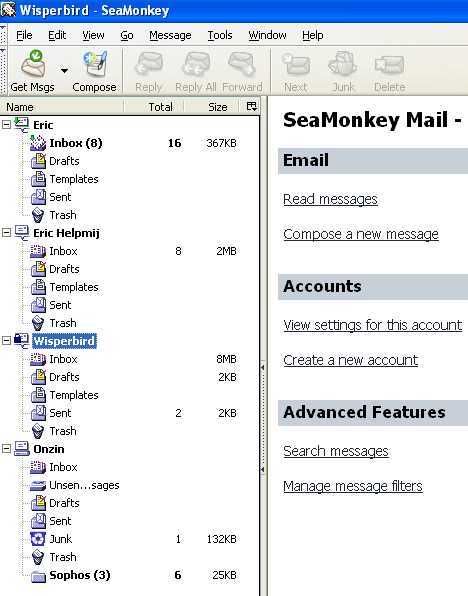Open the Go menu
Viewport: 468px width, 596px height.
coord(127,35)
